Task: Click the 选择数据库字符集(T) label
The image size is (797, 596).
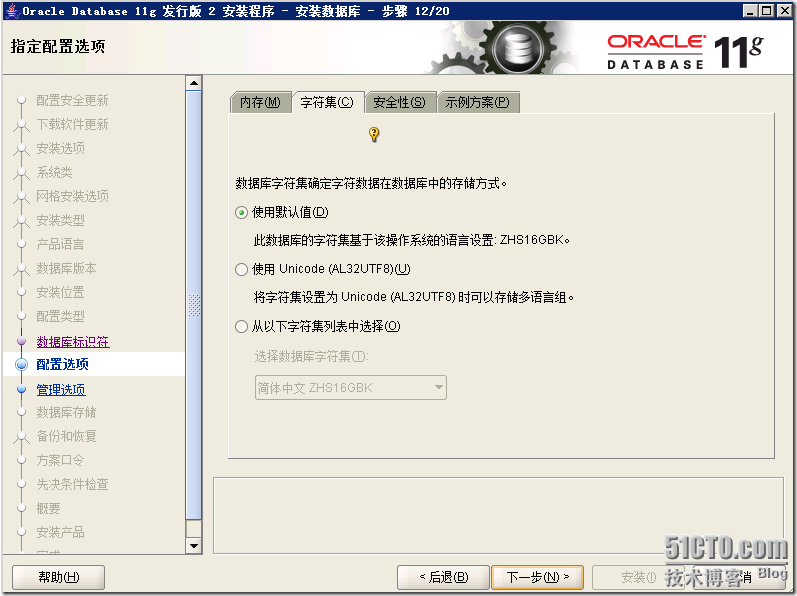Action: tap(311, 357)
